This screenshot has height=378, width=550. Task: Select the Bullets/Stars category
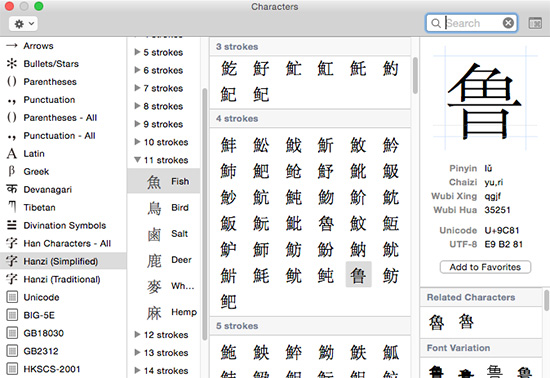(x=63, y=64)
